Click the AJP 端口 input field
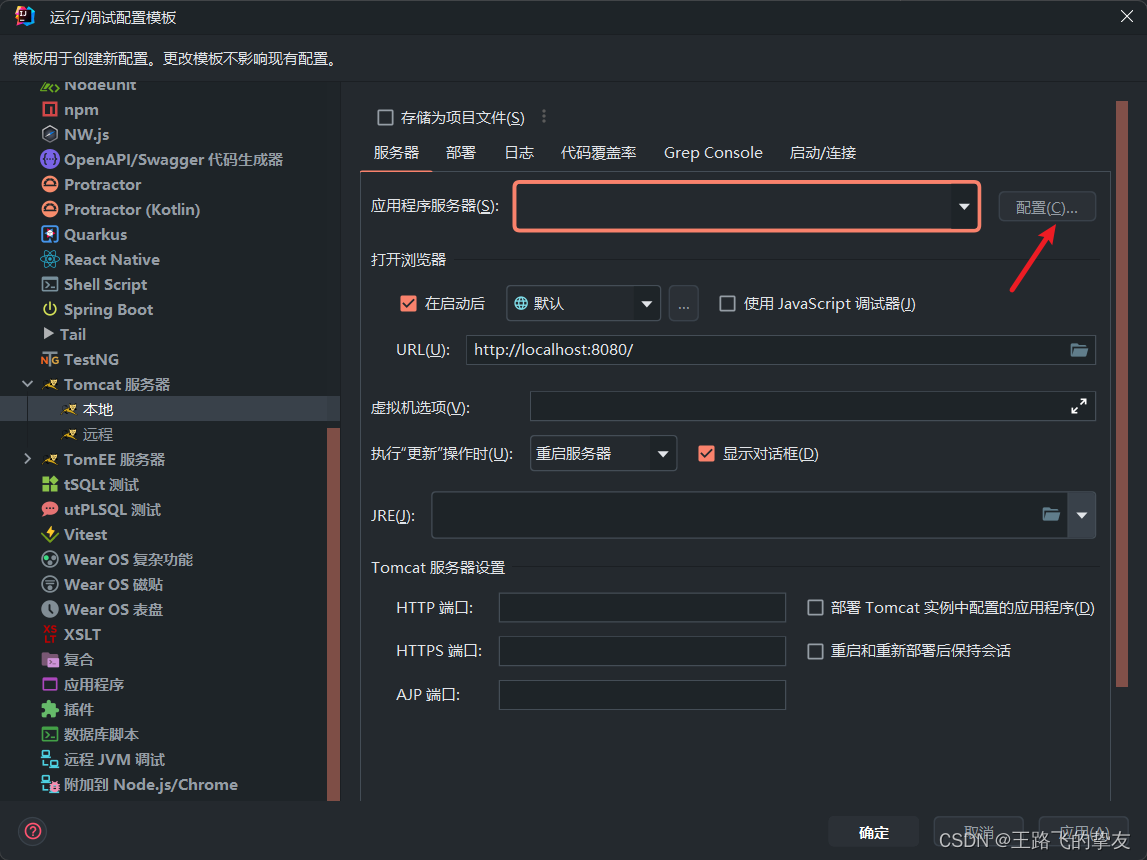Viewport: 1147px width, 860px height. (642, 695)
